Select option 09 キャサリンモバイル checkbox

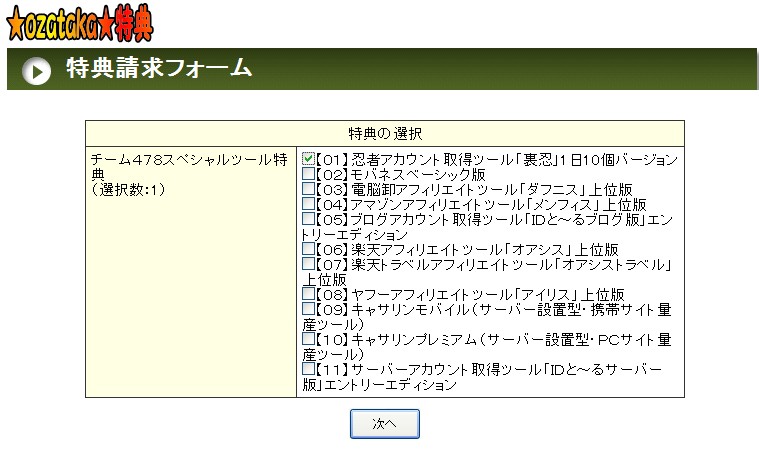point(309,309)
